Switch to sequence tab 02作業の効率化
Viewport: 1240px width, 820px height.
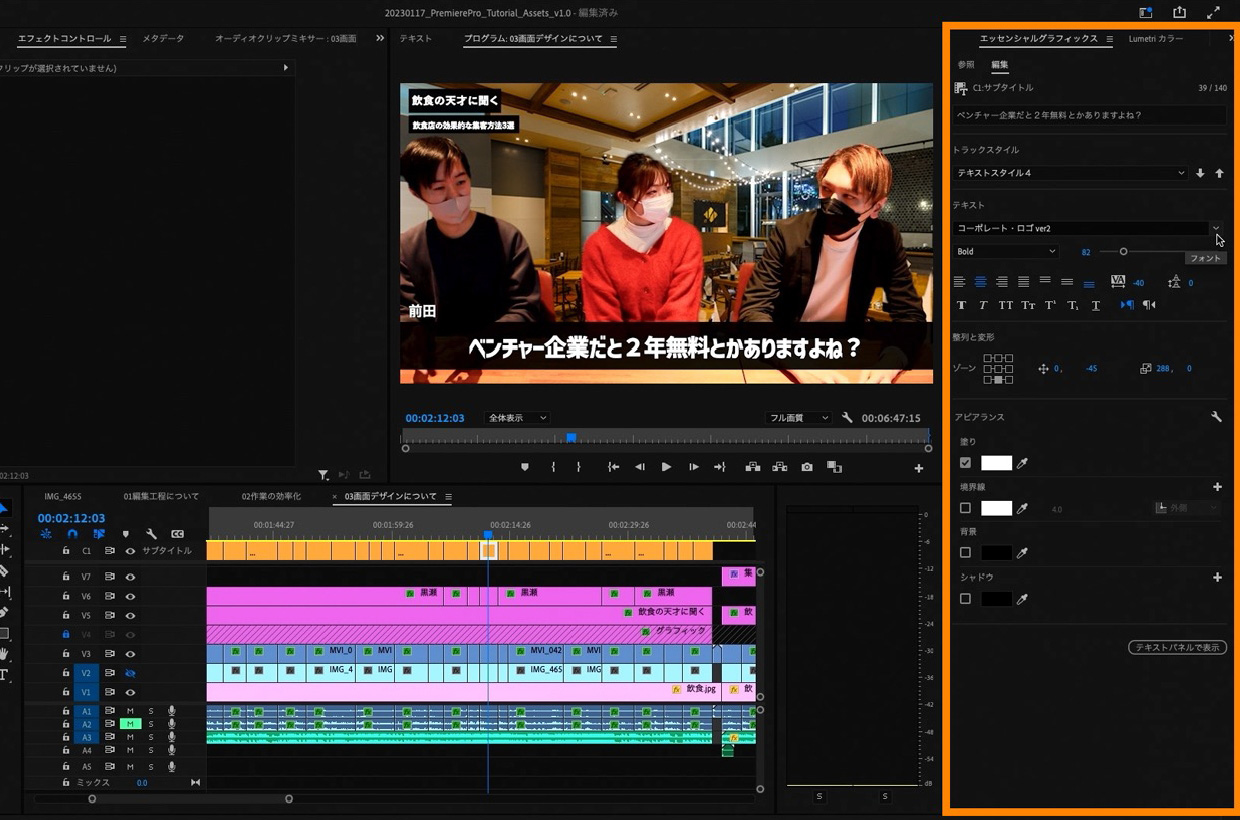click(271, 496)
